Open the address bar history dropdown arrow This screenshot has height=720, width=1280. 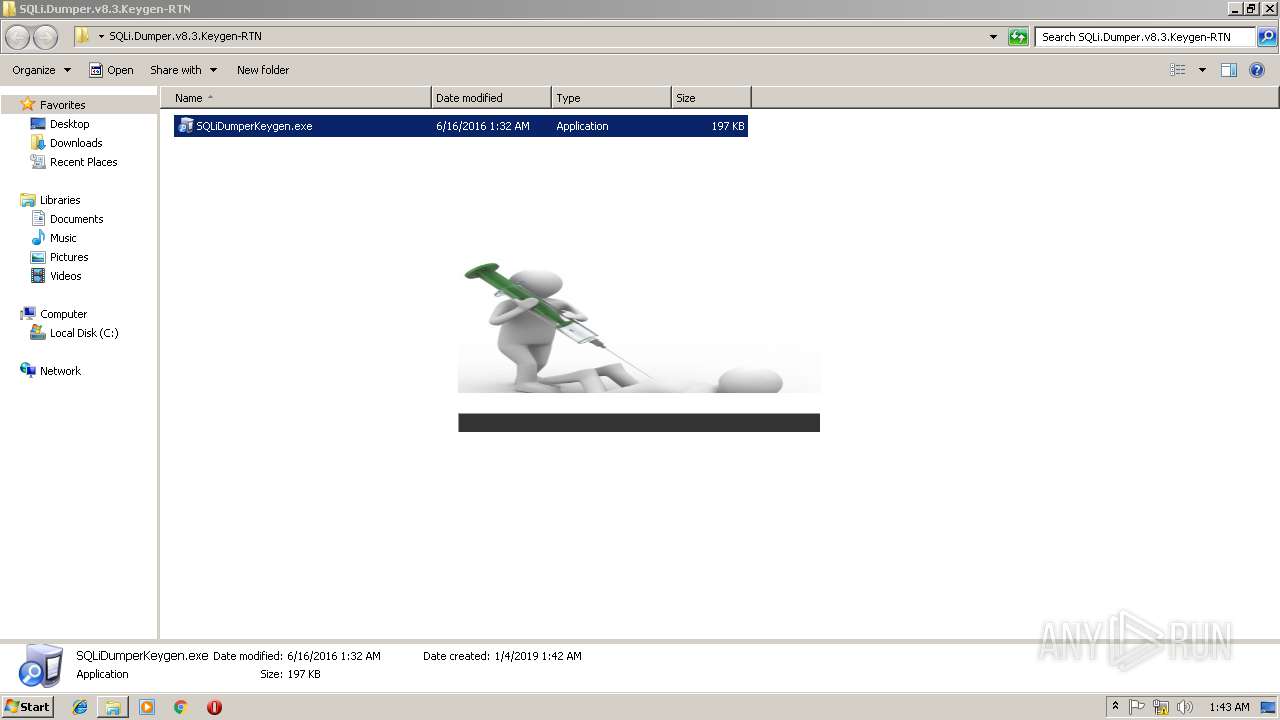[993, 37]
